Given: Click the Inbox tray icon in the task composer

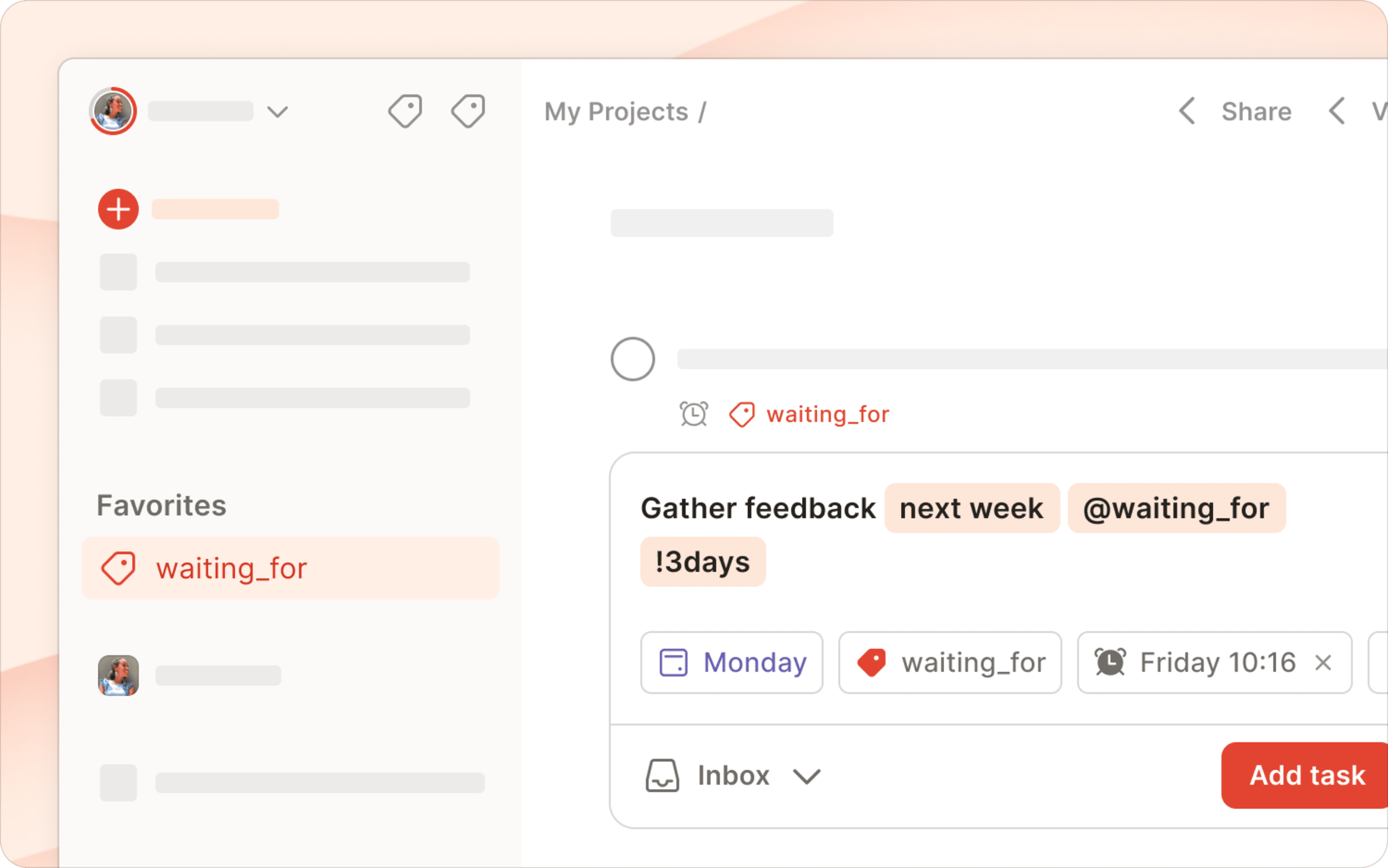Looking at the screenshot, I should coord(662,775).
